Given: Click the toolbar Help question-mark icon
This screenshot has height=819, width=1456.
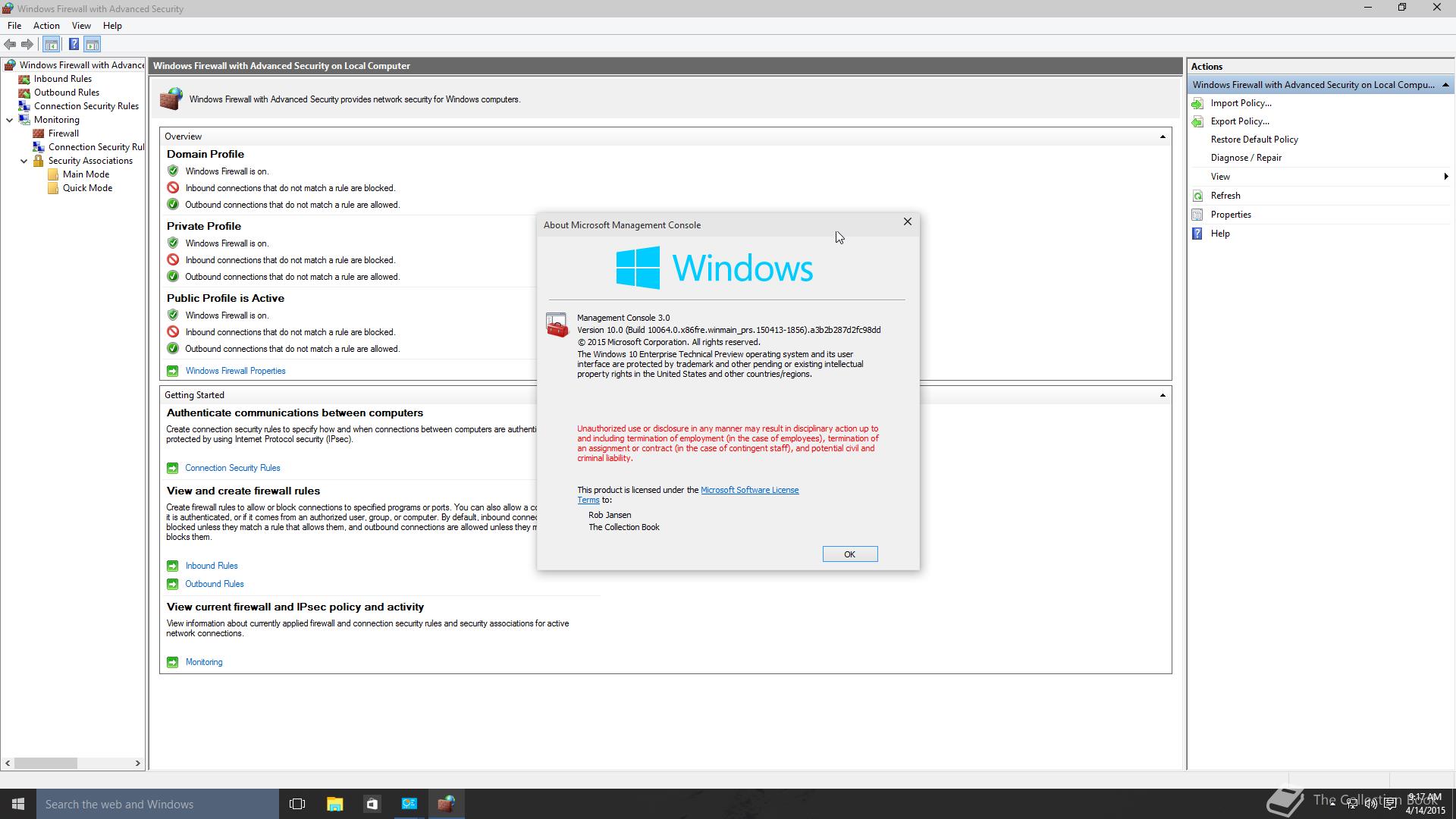Looking at the screenshot, I should (x=74, y=45).
